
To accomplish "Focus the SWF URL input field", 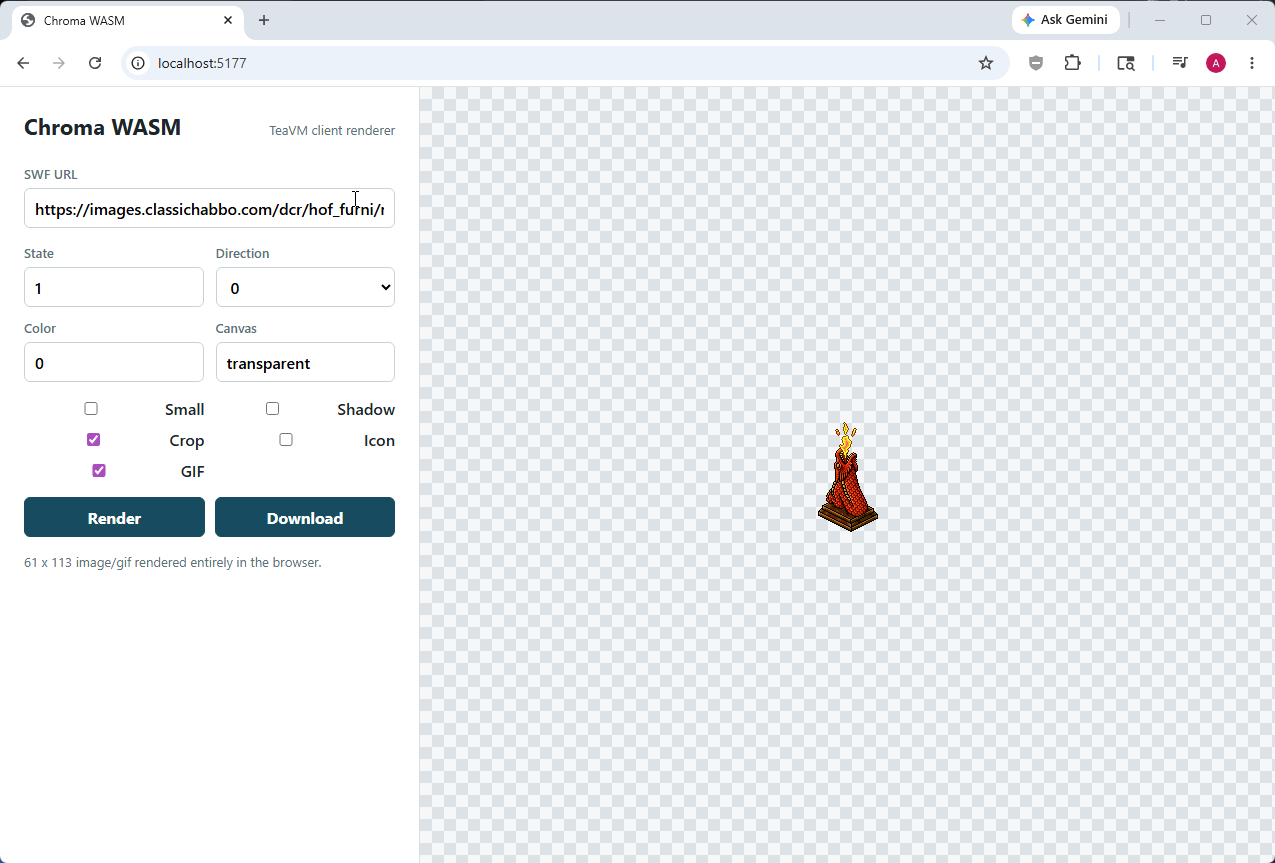I will click(209, 208).
